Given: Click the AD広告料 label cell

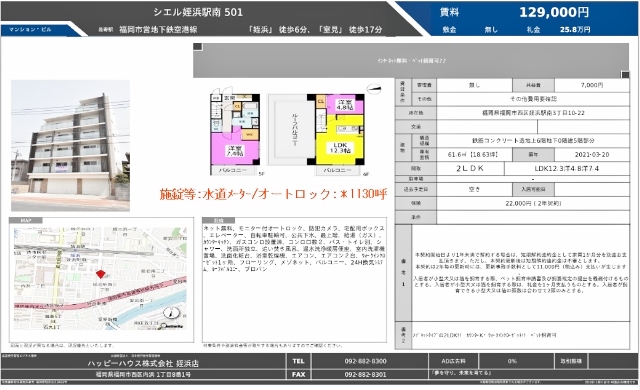Looking at the screenshot, I should click(453, 361).
